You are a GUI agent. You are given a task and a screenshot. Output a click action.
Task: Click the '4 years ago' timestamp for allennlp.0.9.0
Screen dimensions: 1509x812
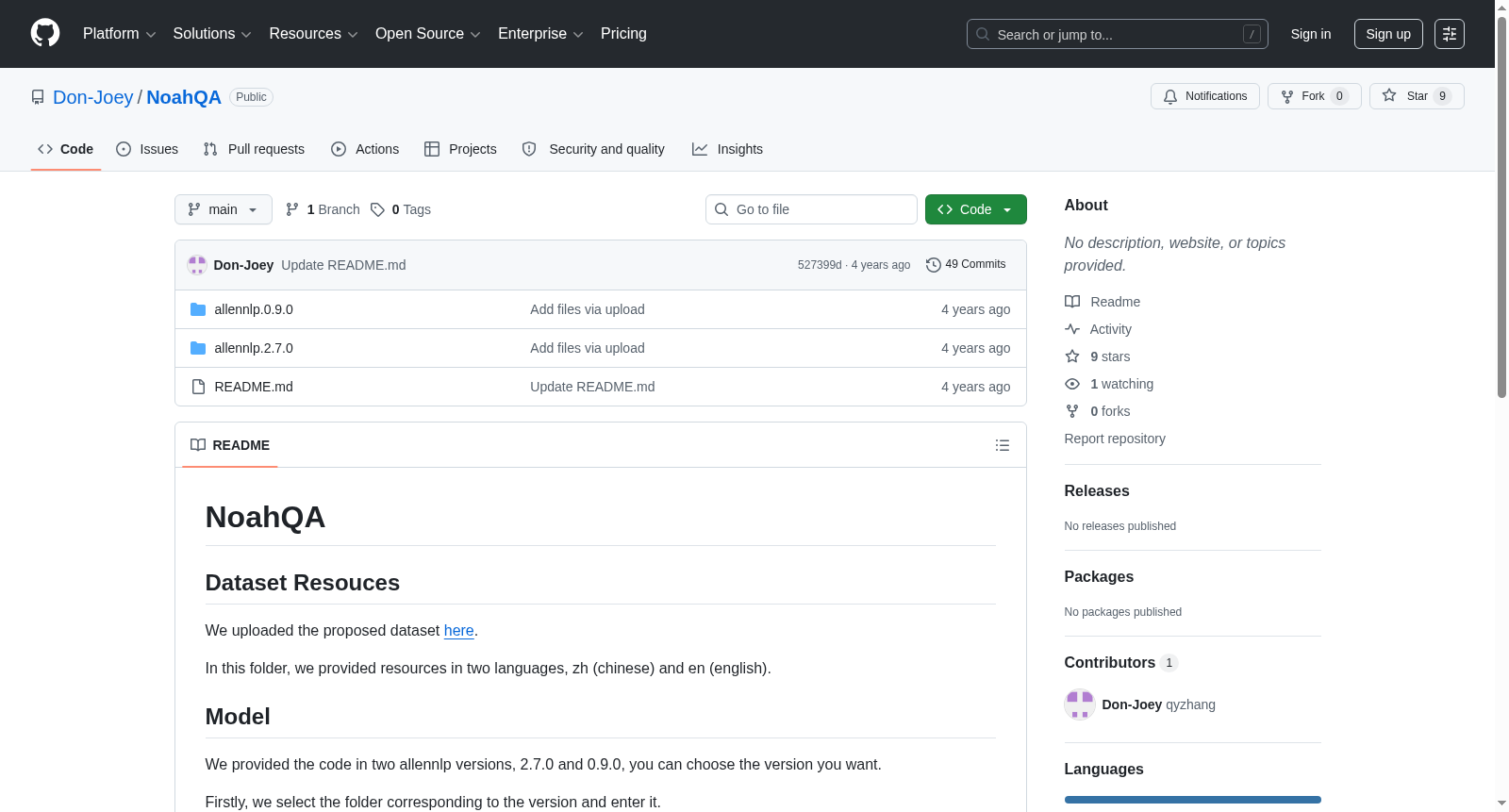975,309
